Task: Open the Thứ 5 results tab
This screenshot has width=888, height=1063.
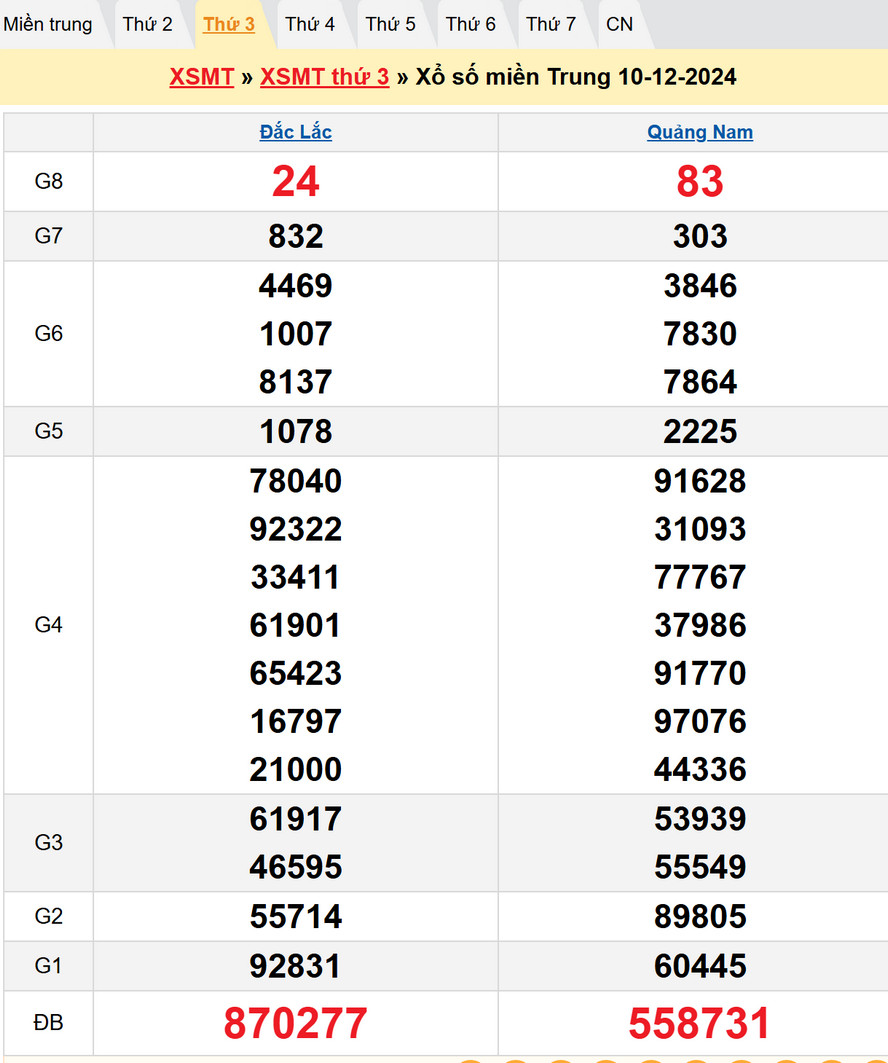Action: click(x=390, y=24)
